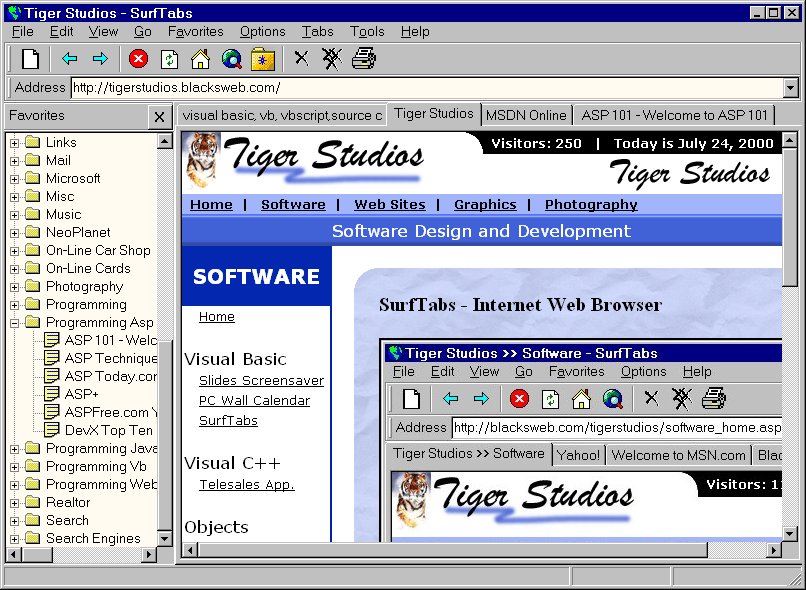Open the Tabs menu in menu bar

317,32
